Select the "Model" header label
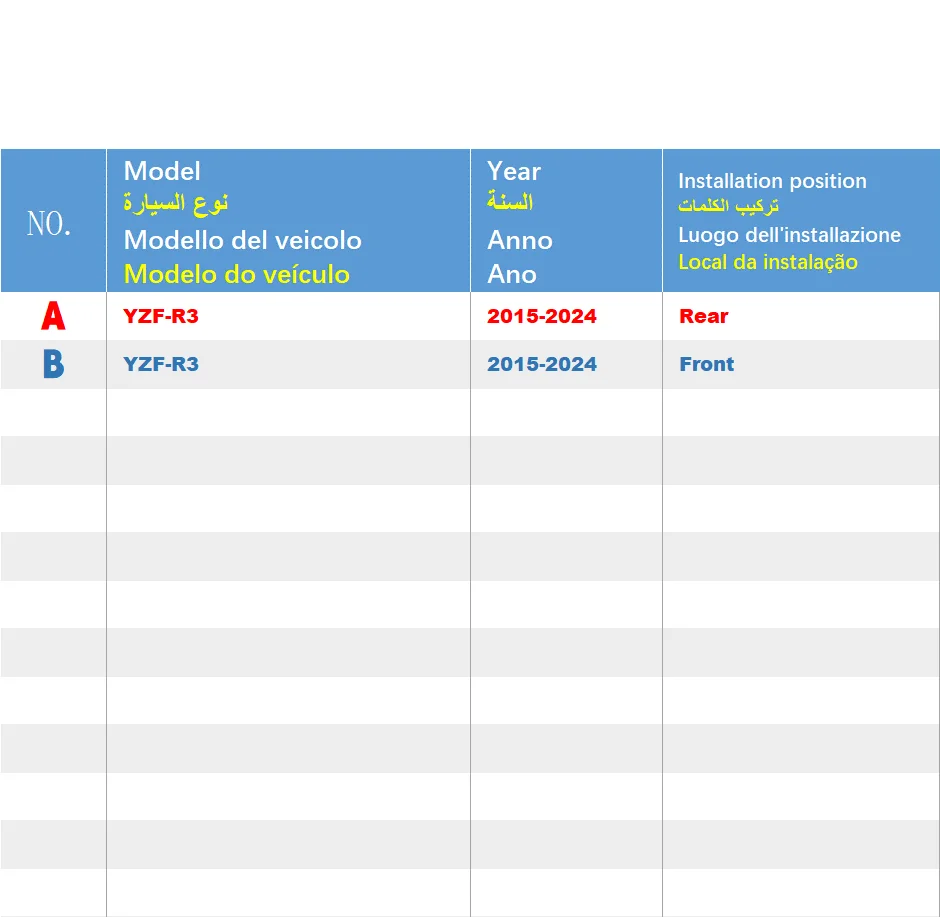940x917 pixels. tap(162, 171)
